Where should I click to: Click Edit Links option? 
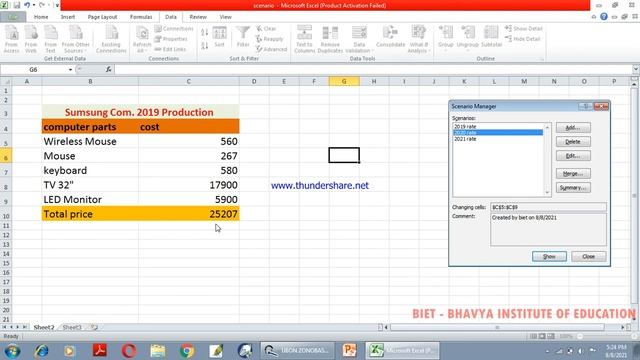(x=170, y=49)
